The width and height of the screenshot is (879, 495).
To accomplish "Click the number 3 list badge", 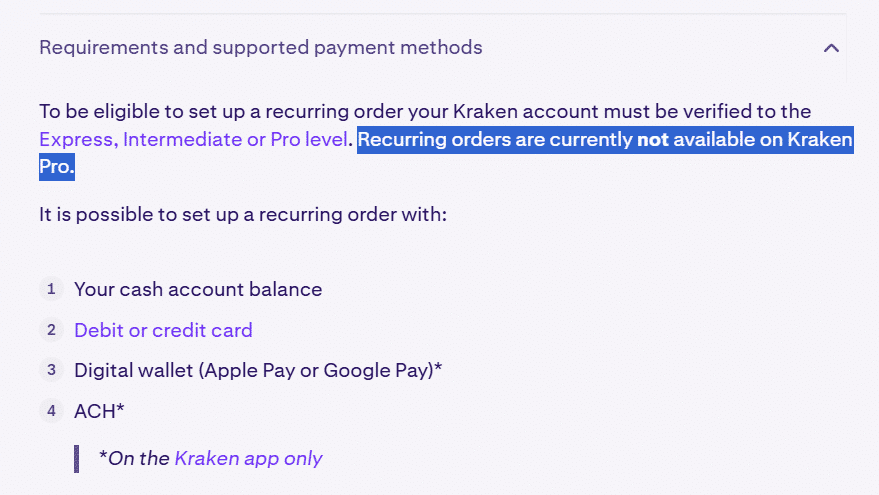I will tap(51, 370).
